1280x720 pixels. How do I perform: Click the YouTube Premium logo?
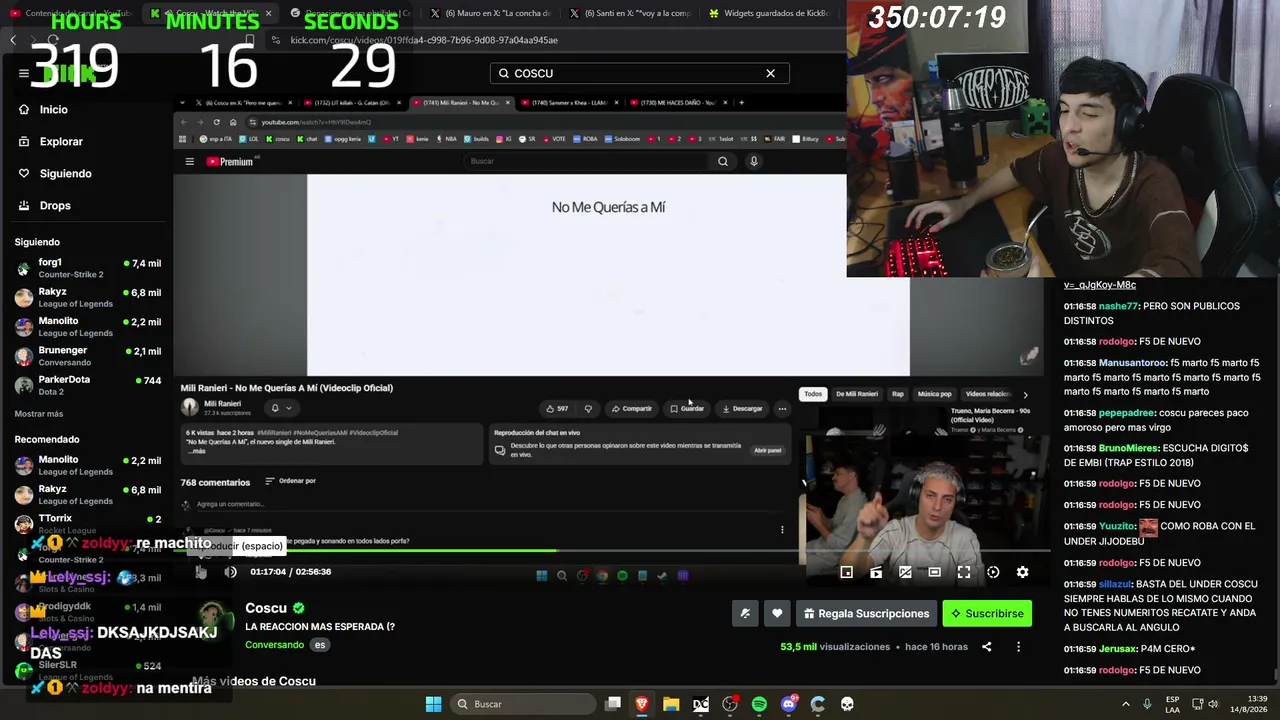click(x=230, y=161)
